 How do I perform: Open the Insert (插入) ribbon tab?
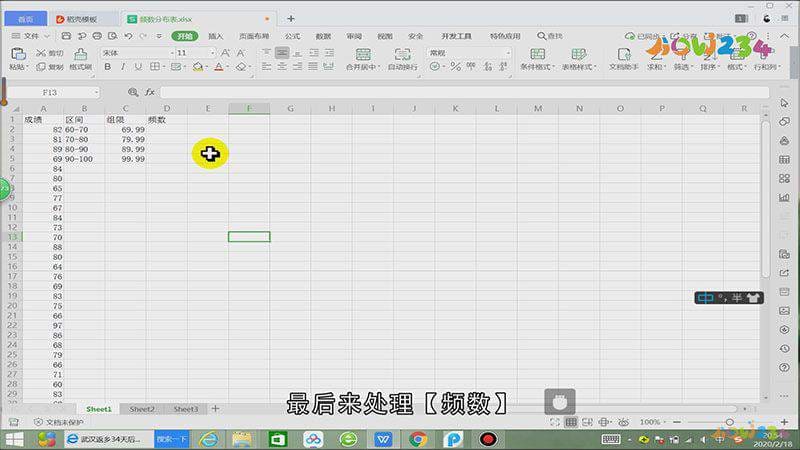click(x=216, y=36)
